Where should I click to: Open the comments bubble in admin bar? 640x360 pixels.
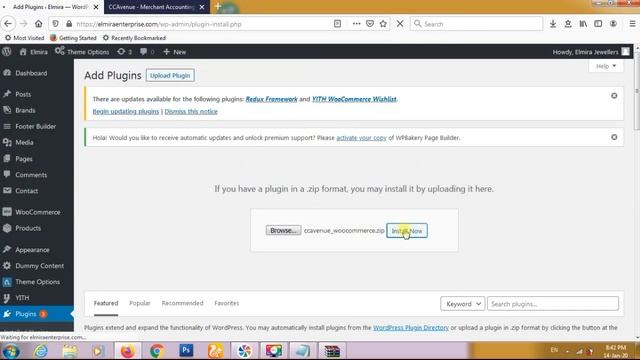pos(147,52)
